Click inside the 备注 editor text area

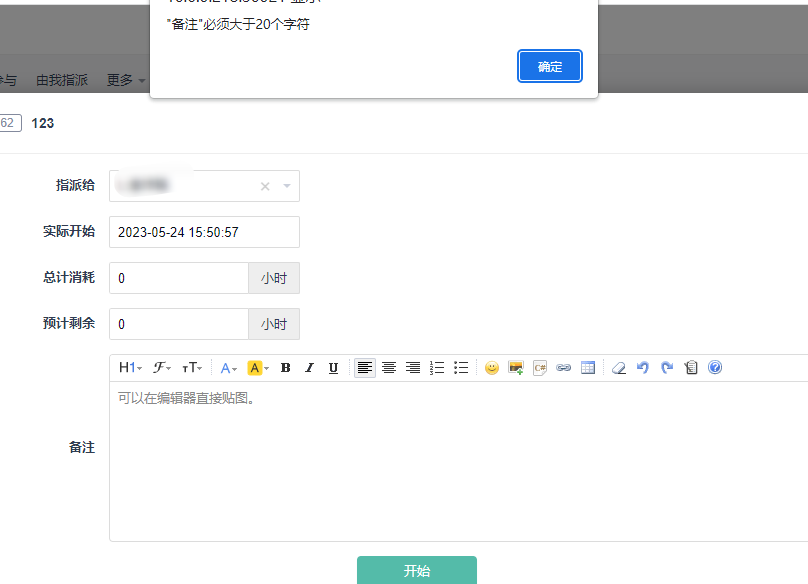[459, 461]
